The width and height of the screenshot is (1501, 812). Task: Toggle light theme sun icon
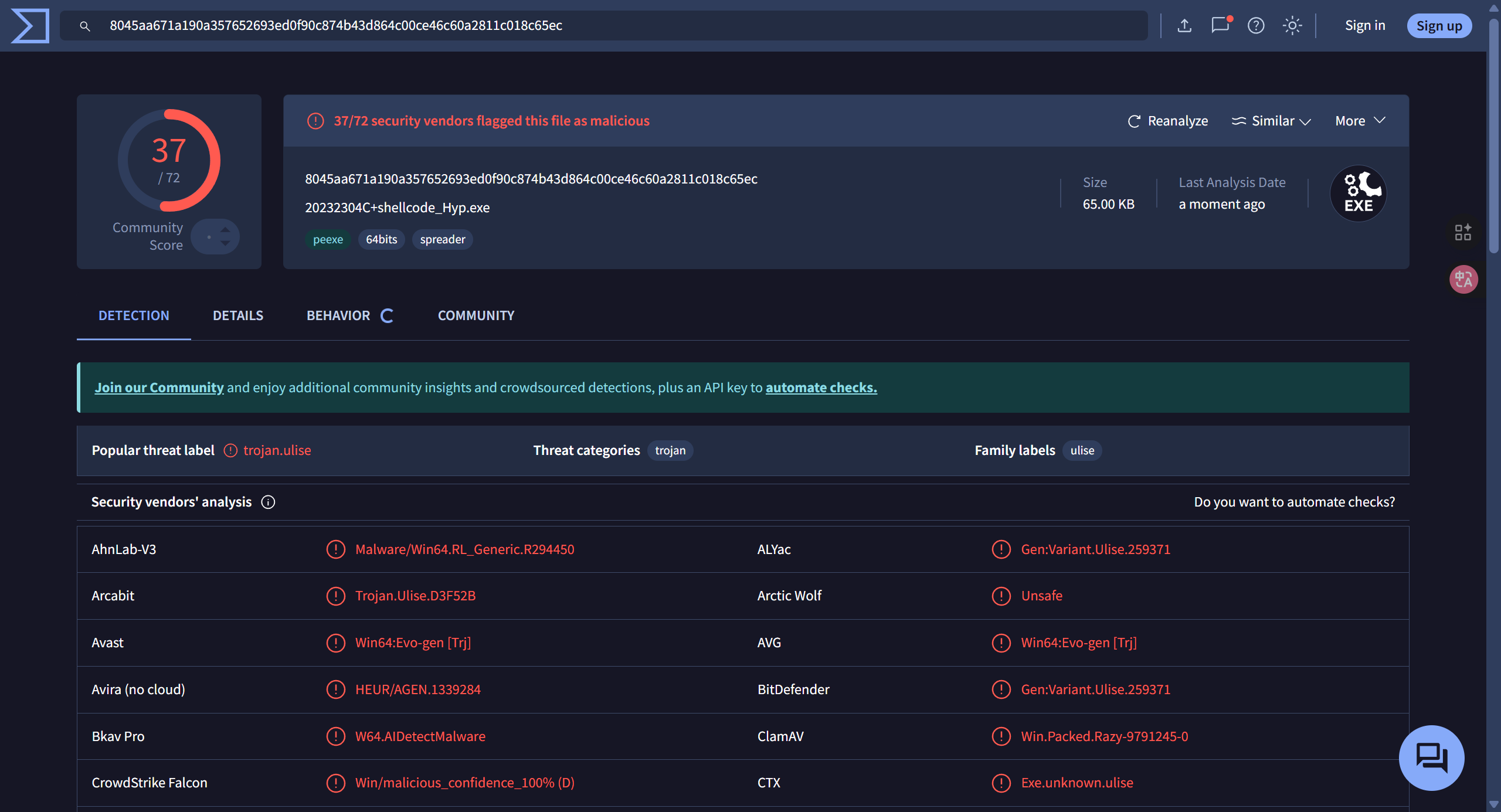tap(1292, 26)
